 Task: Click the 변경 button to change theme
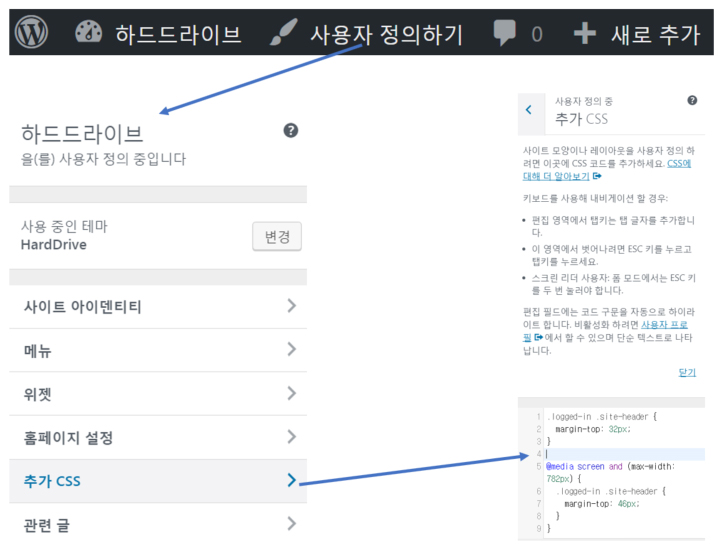tap(277, 237)
